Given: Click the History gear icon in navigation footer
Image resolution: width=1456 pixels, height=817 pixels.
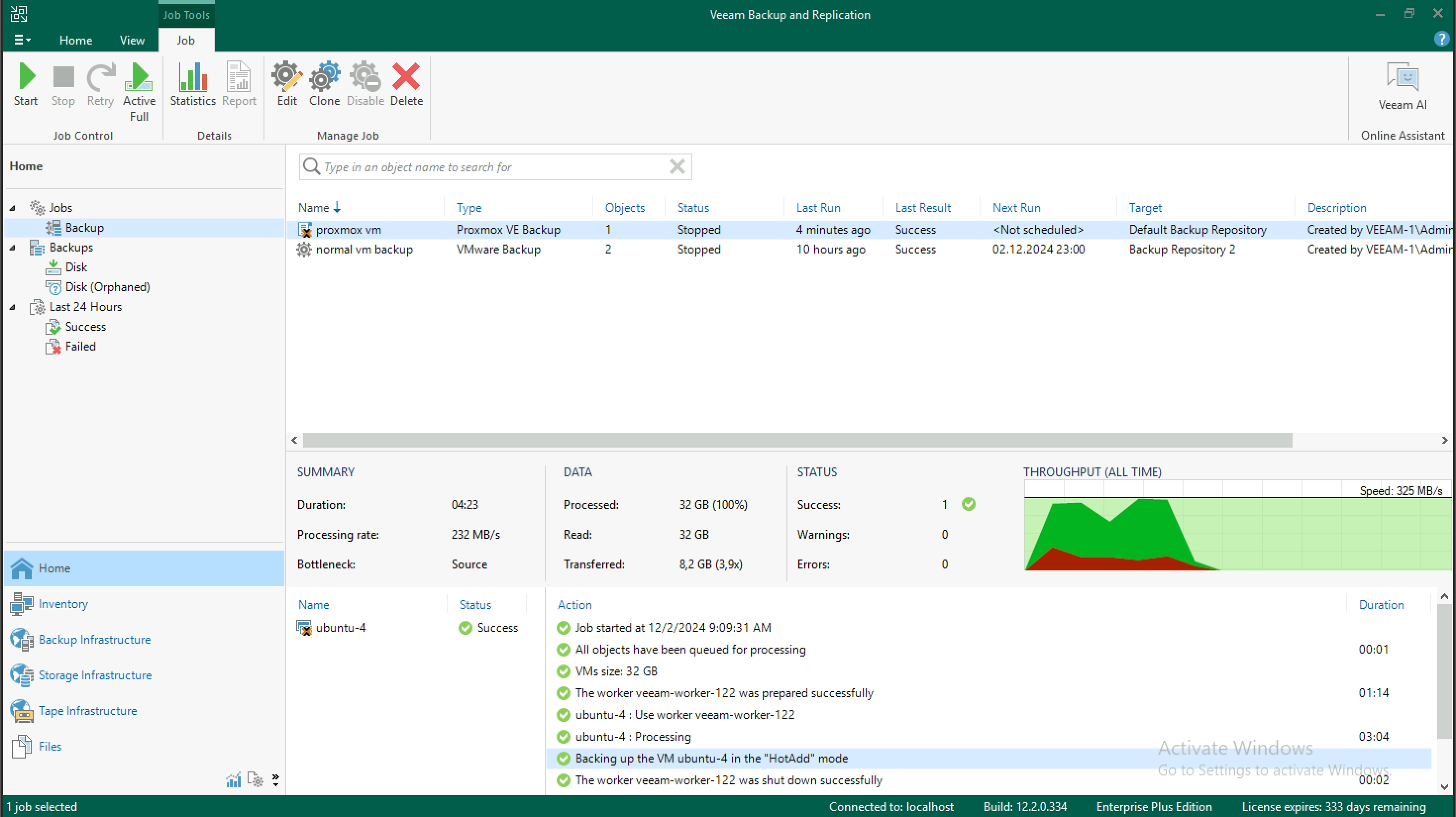Looking at the screenshot, I should click(256, 780).
